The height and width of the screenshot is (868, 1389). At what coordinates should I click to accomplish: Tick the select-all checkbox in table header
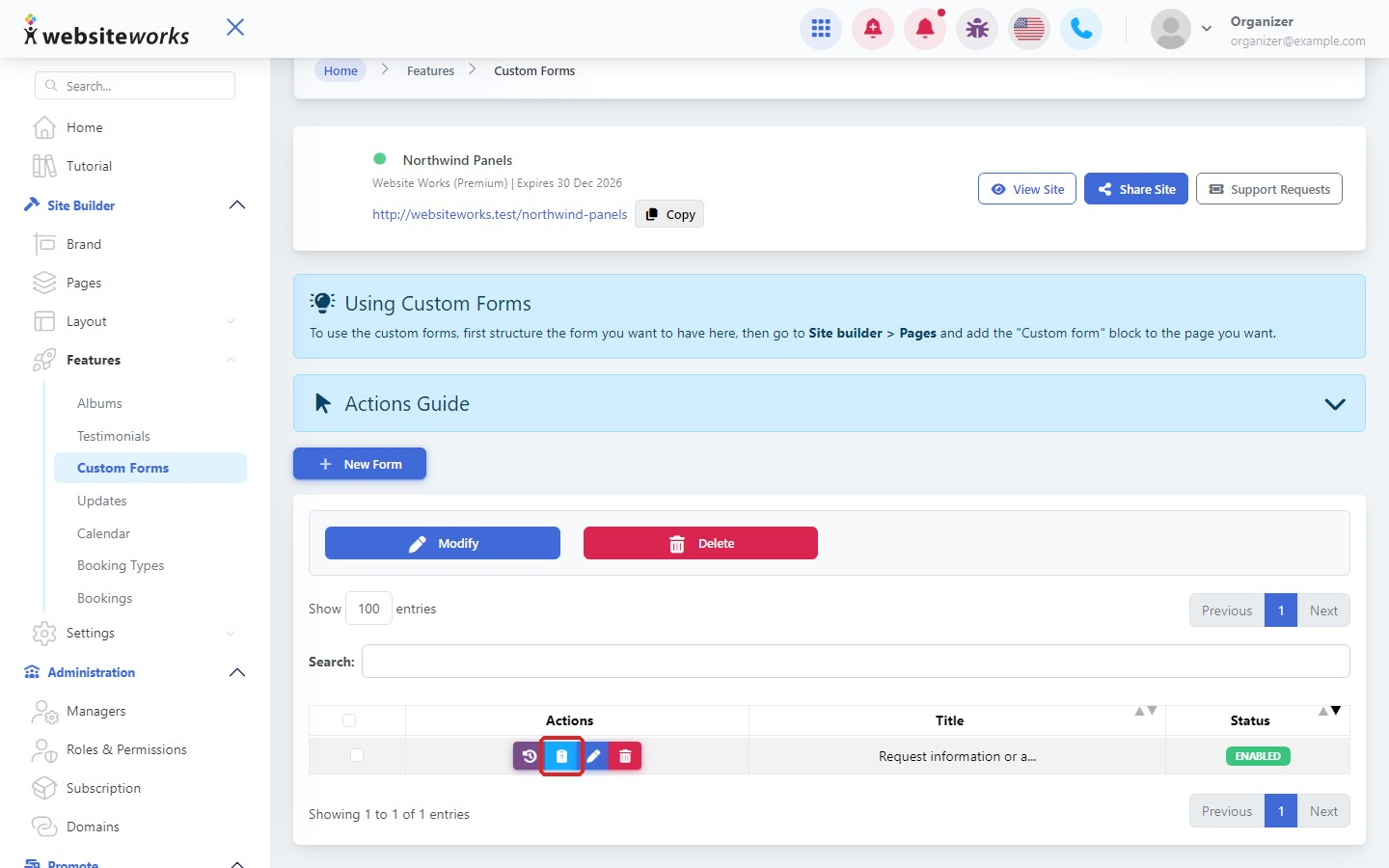(349, 720)
